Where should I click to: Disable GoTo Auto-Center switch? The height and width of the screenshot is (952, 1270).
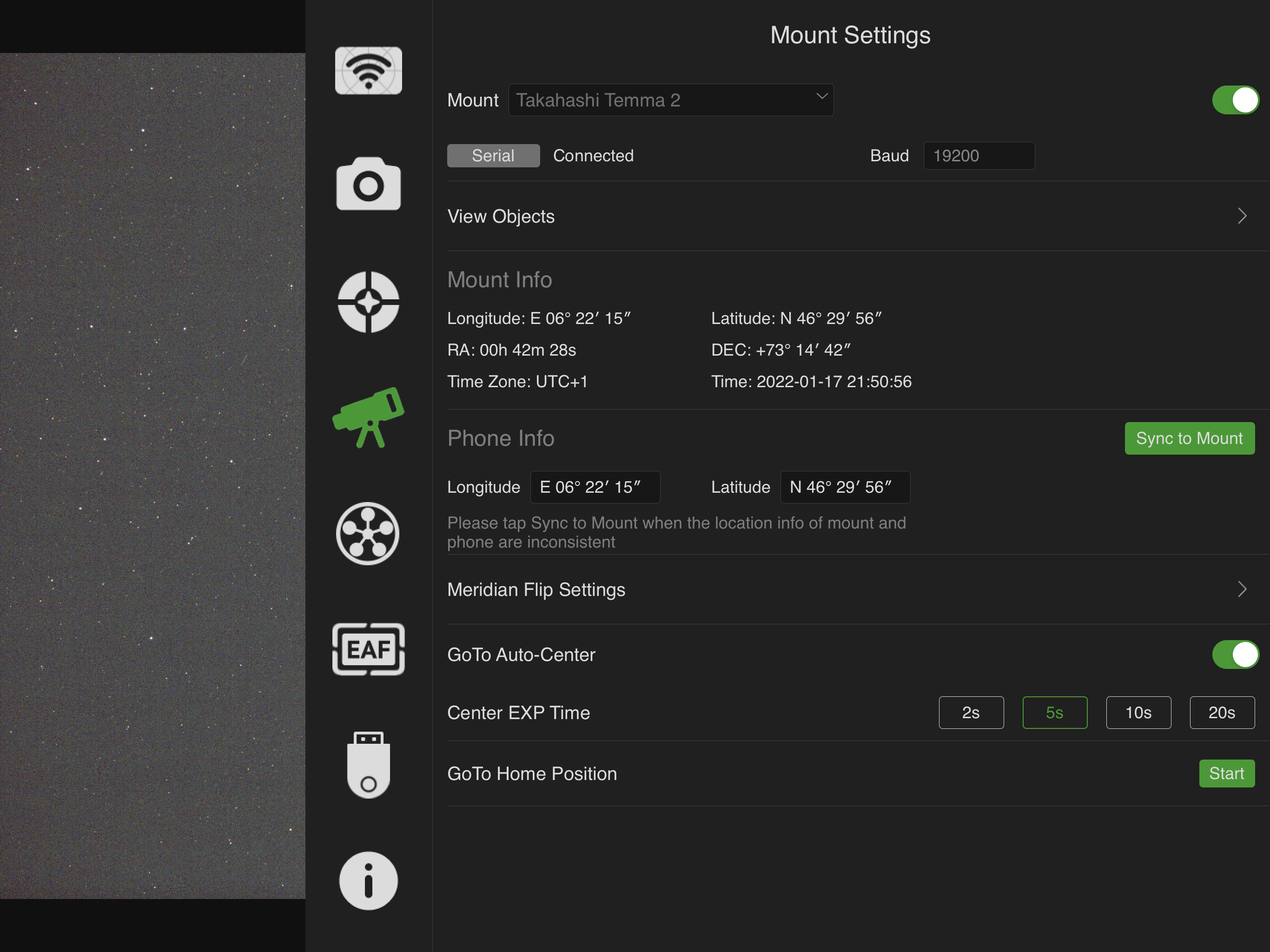click(x=1235, y=654)
